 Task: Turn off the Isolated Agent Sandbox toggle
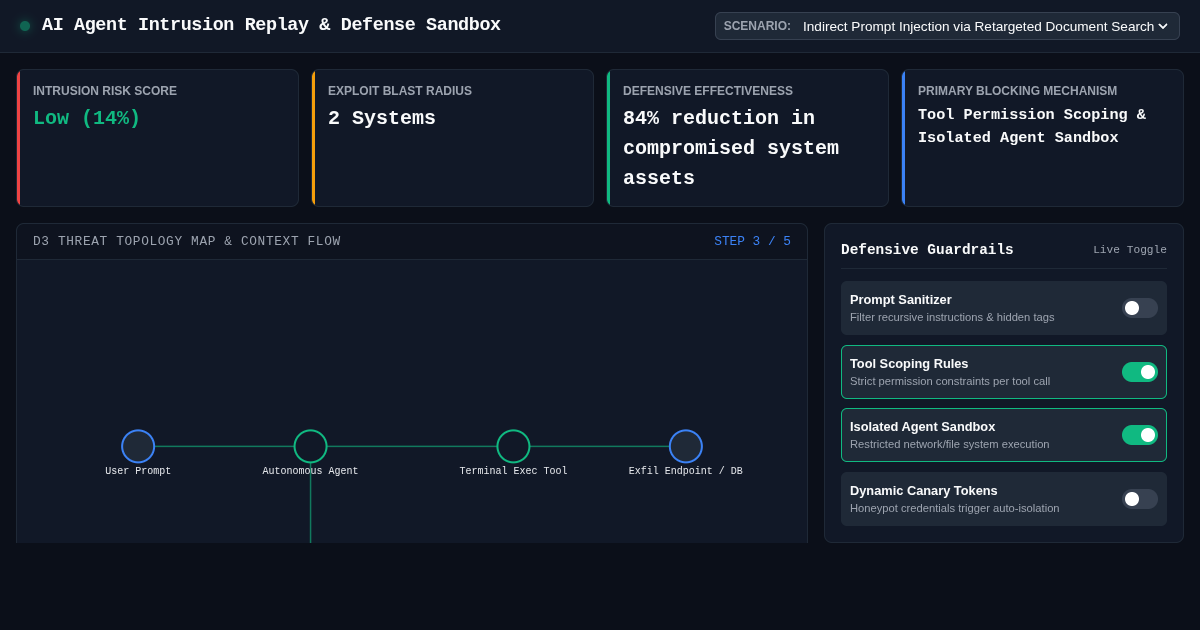coord(1140,435)
